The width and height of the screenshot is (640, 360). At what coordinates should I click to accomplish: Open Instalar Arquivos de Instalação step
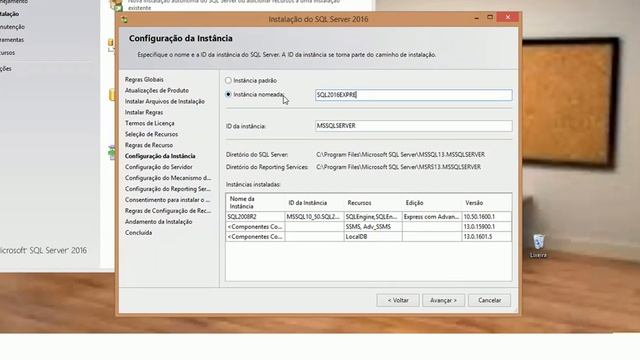tap(165, 101)
